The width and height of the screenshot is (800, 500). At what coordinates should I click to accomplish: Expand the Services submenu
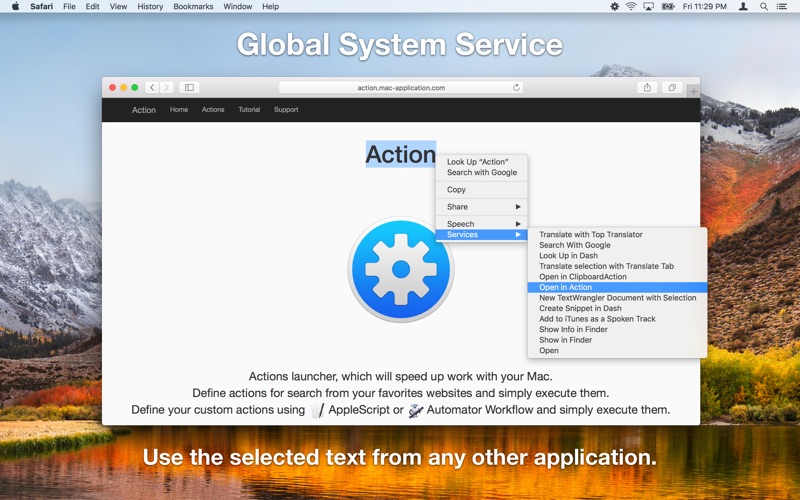point(482,235)
